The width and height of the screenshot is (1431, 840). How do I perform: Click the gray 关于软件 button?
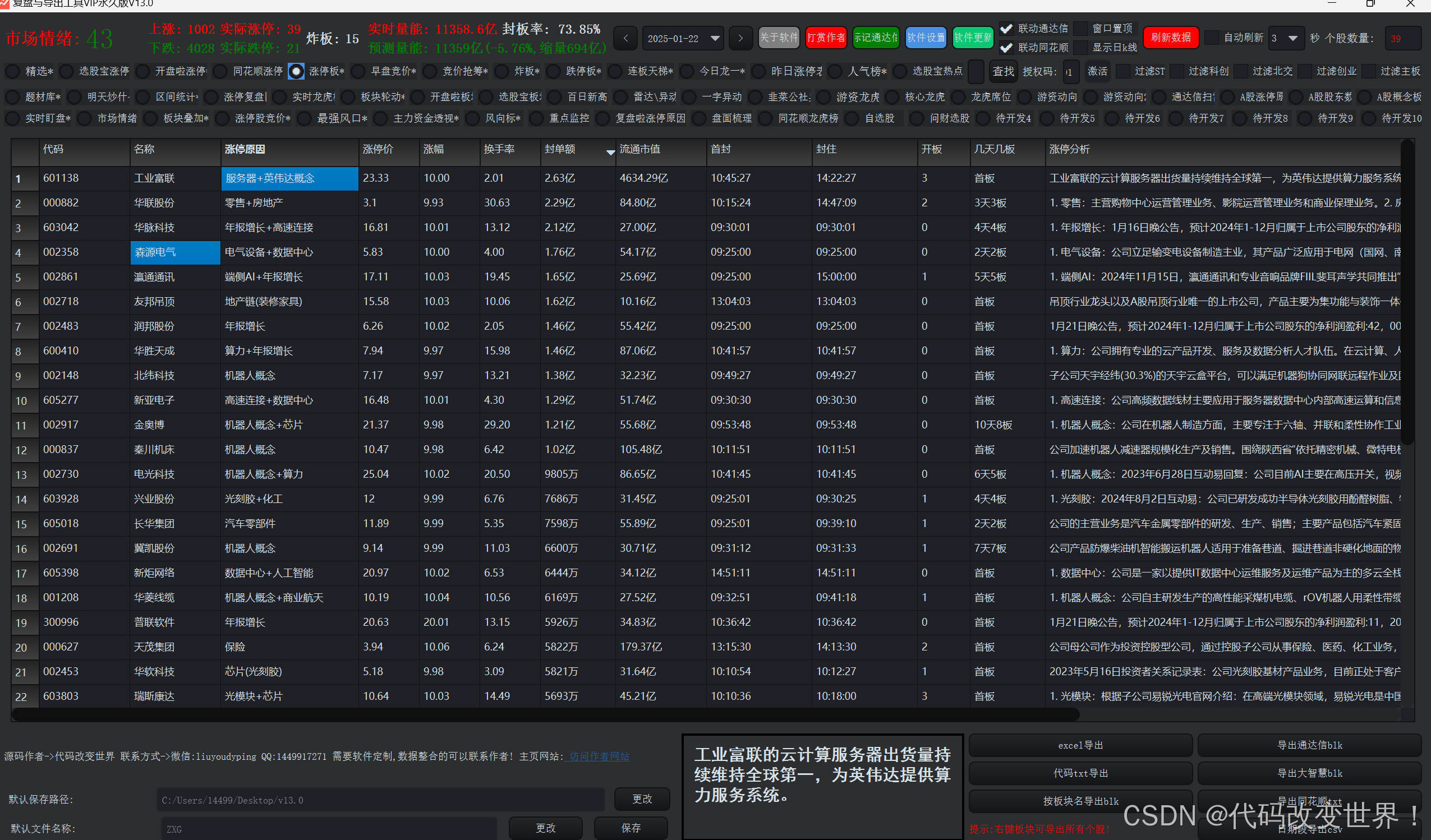[x=779, y=38]
